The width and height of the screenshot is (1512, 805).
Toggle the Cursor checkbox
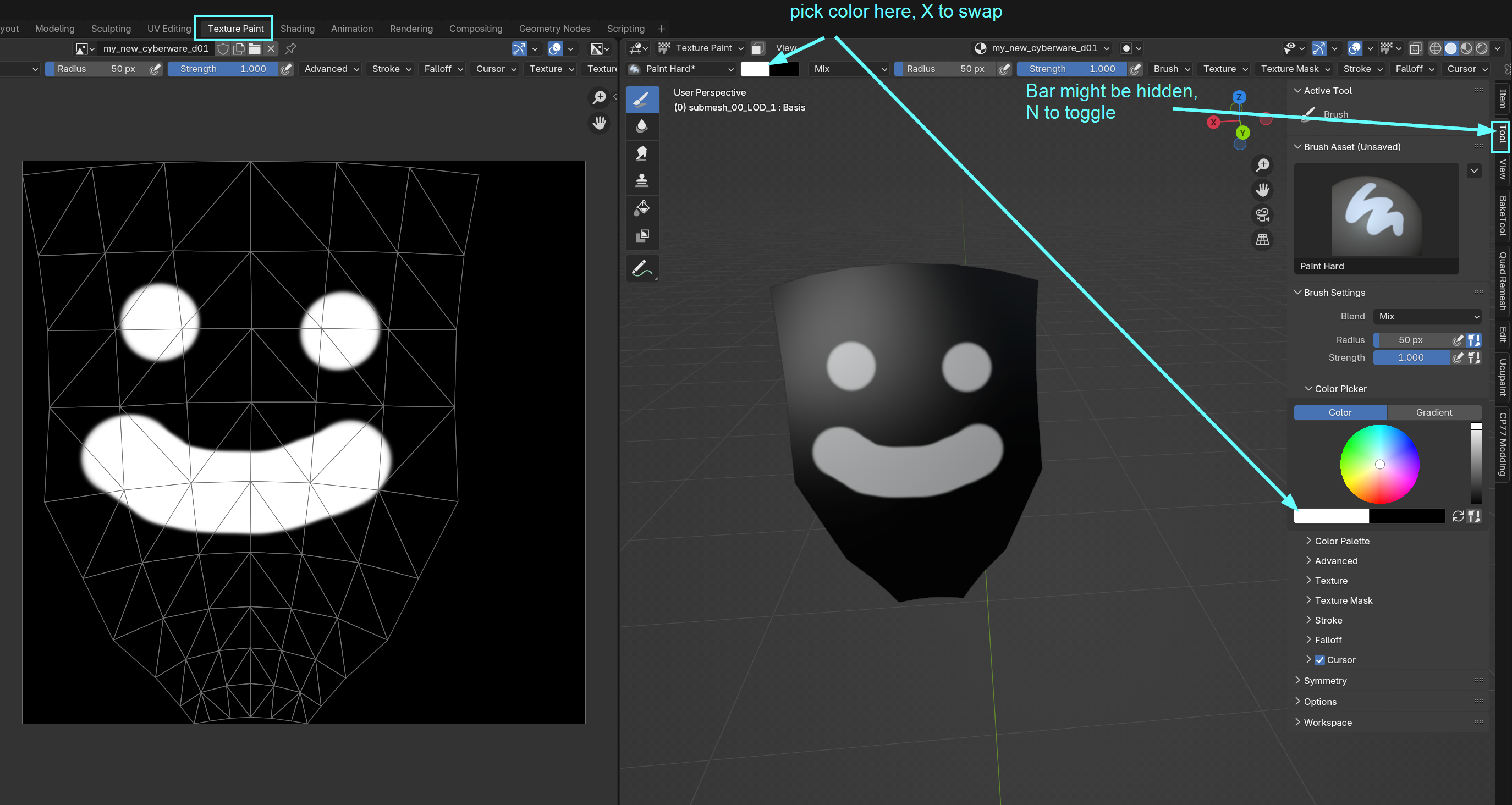click(1319, 660)
